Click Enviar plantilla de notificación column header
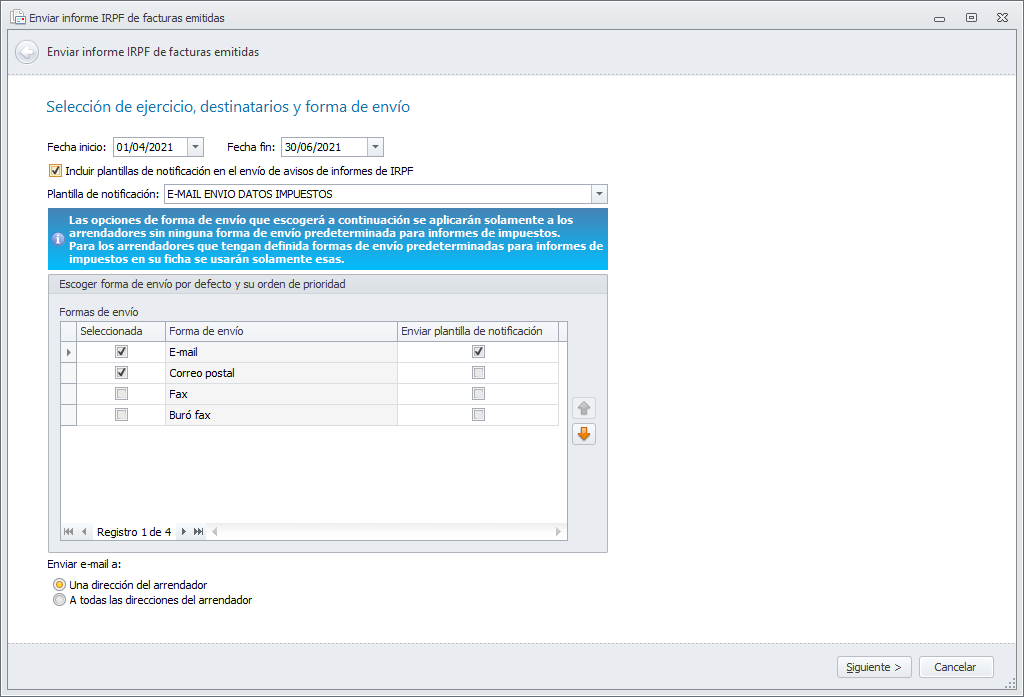 (478, 331)
